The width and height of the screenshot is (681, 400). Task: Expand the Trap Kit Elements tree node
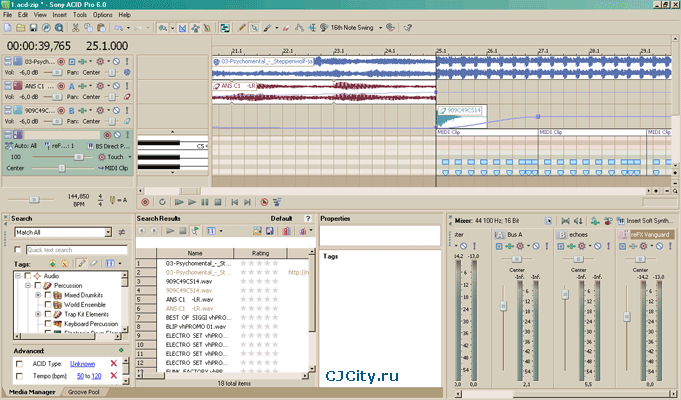38,314
